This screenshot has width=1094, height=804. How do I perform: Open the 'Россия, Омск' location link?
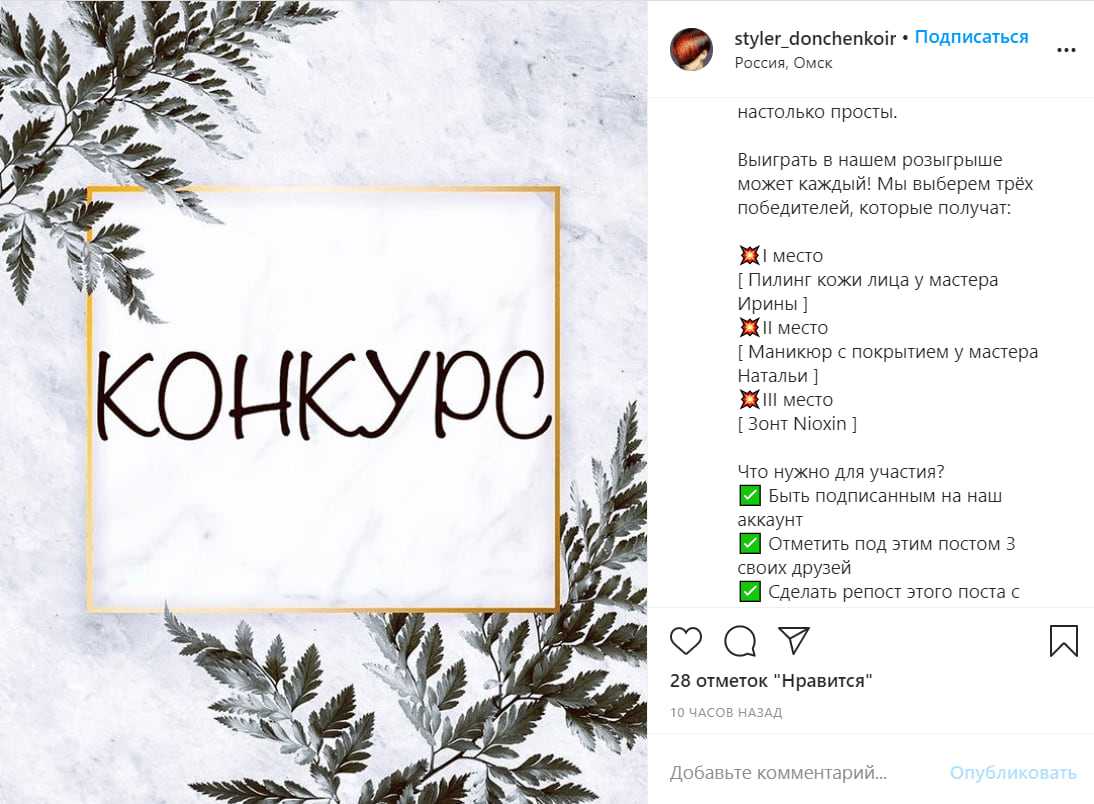pos(783,63)
